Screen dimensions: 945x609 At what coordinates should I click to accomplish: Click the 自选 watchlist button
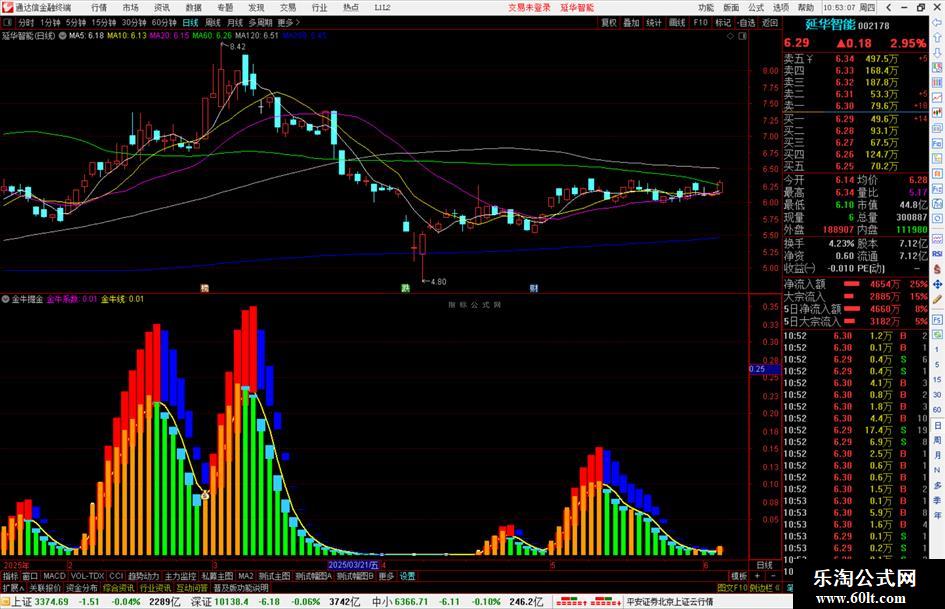(x=746, y=23)
